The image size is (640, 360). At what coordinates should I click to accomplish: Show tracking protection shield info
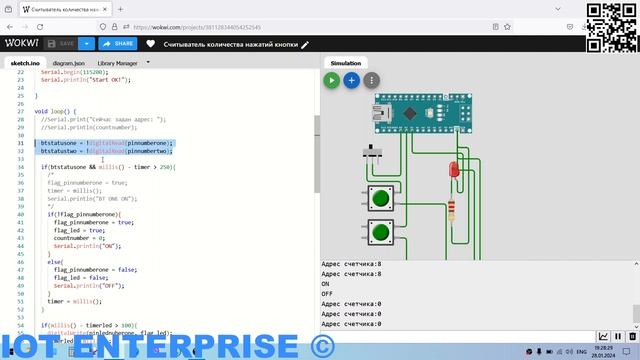(103, 27)
